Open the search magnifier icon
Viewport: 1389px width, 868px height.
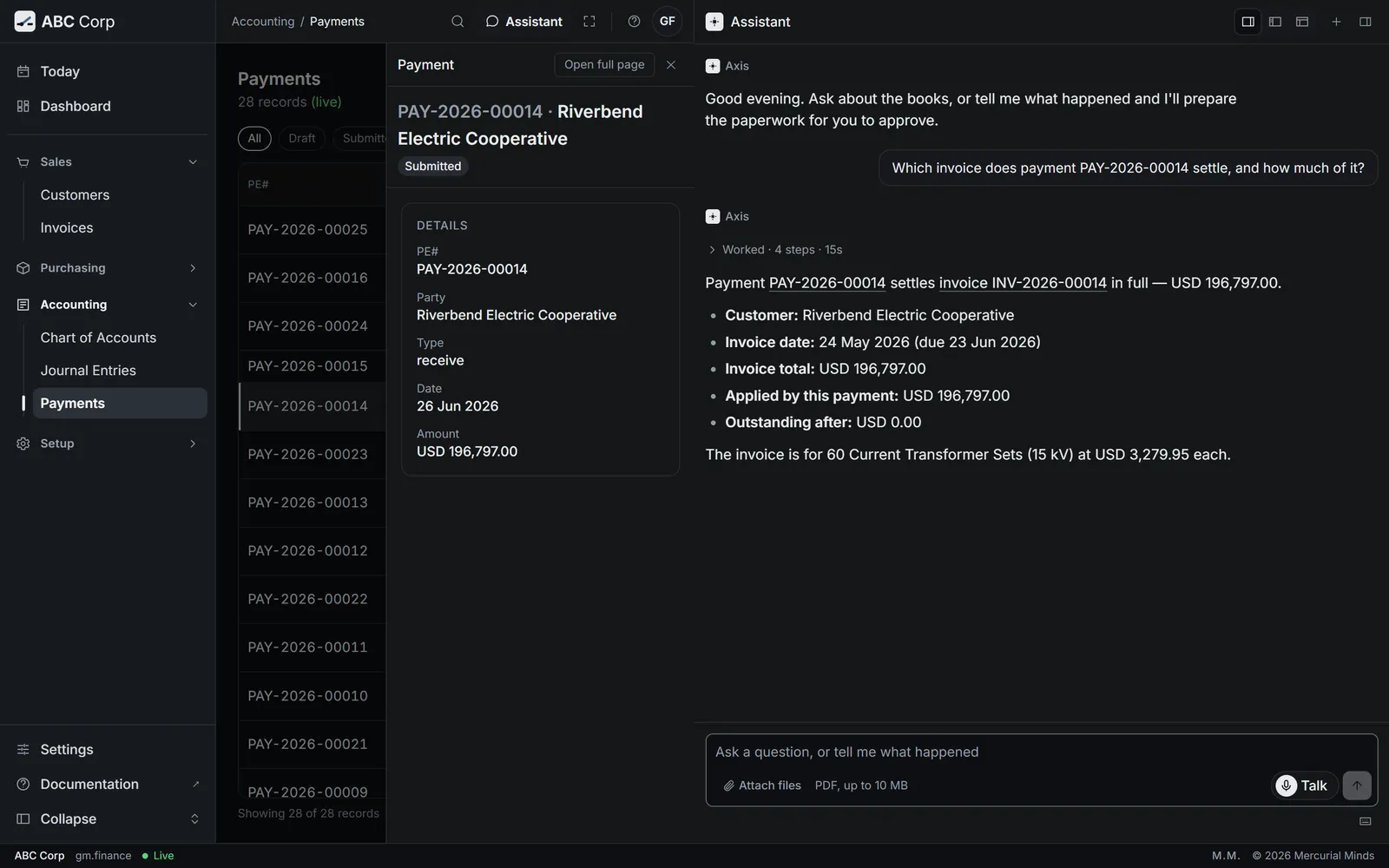(458, 22)
